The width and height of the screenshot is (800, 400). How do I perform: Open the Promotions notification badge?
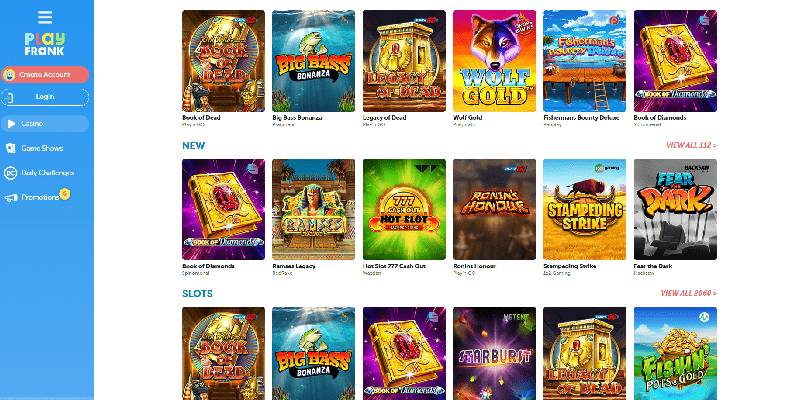point(64,193)
